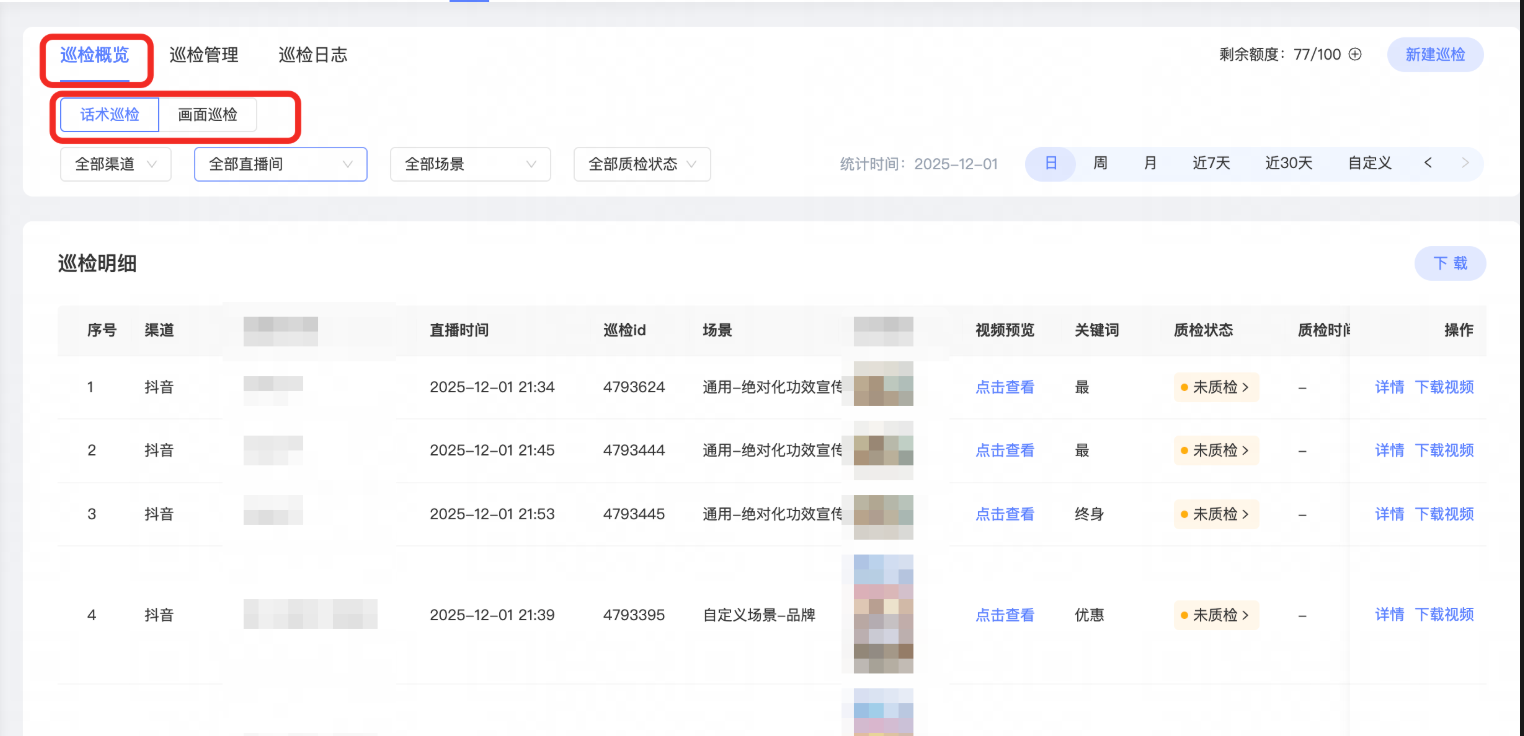Switch to 画面巡检 mode

click(208, 115)
